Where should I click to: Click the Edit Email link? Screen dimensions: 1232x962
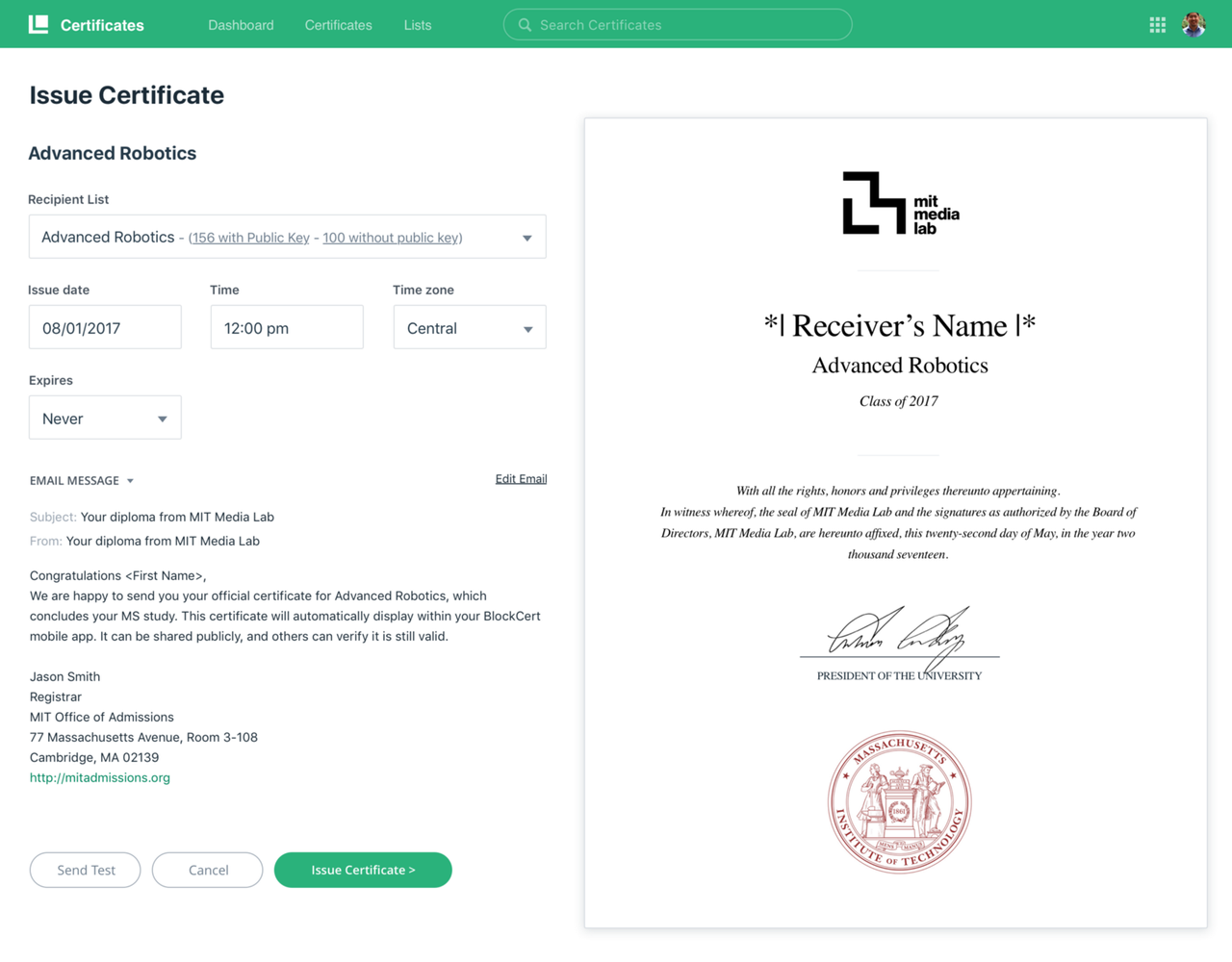pyautogui.click(x=521, y=479)
